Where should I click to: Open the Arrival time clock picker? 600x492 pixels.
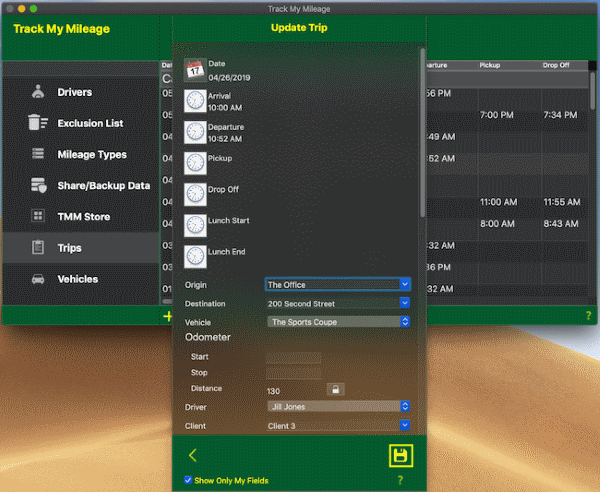195,101
